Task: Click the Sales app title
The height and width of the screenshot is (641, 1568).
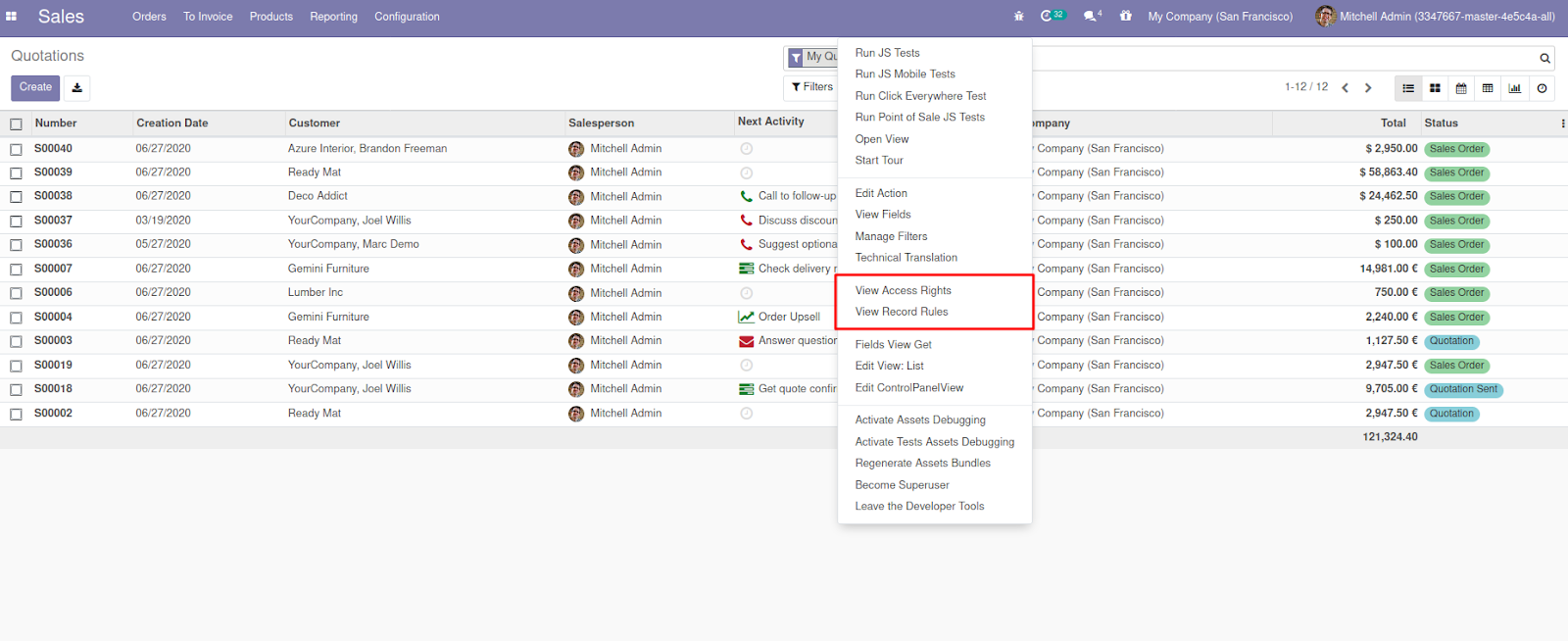Action: coord(61,17)
